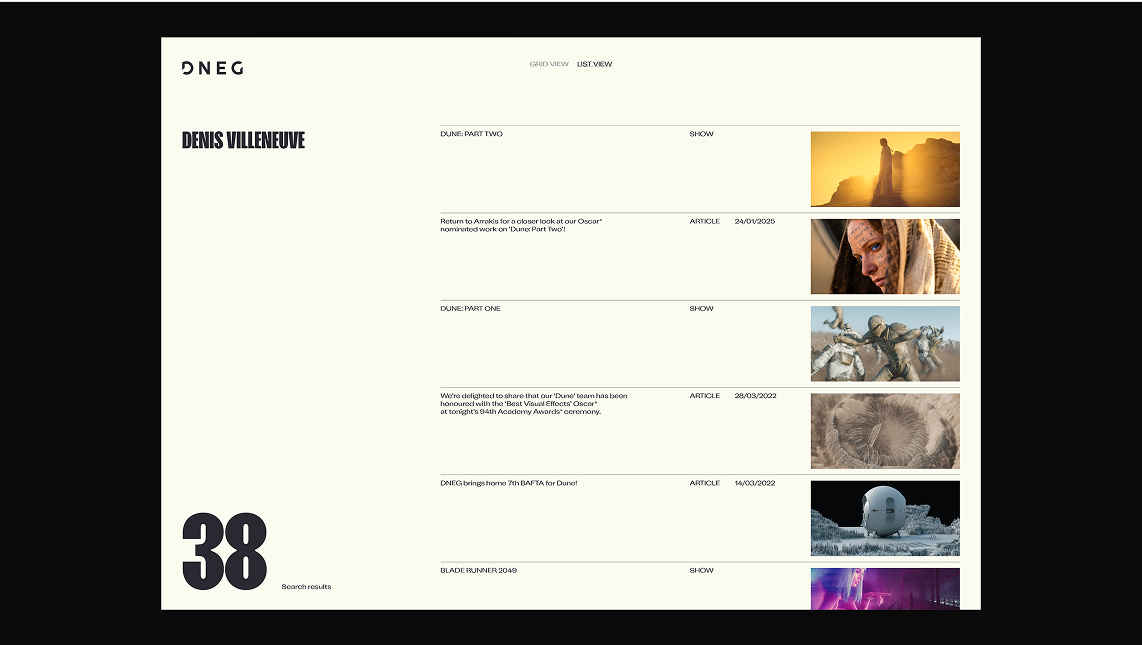Open the Best Visual Effects Oscar article
This screenshot has height=645, width=1142.
(x=534, y=403)
